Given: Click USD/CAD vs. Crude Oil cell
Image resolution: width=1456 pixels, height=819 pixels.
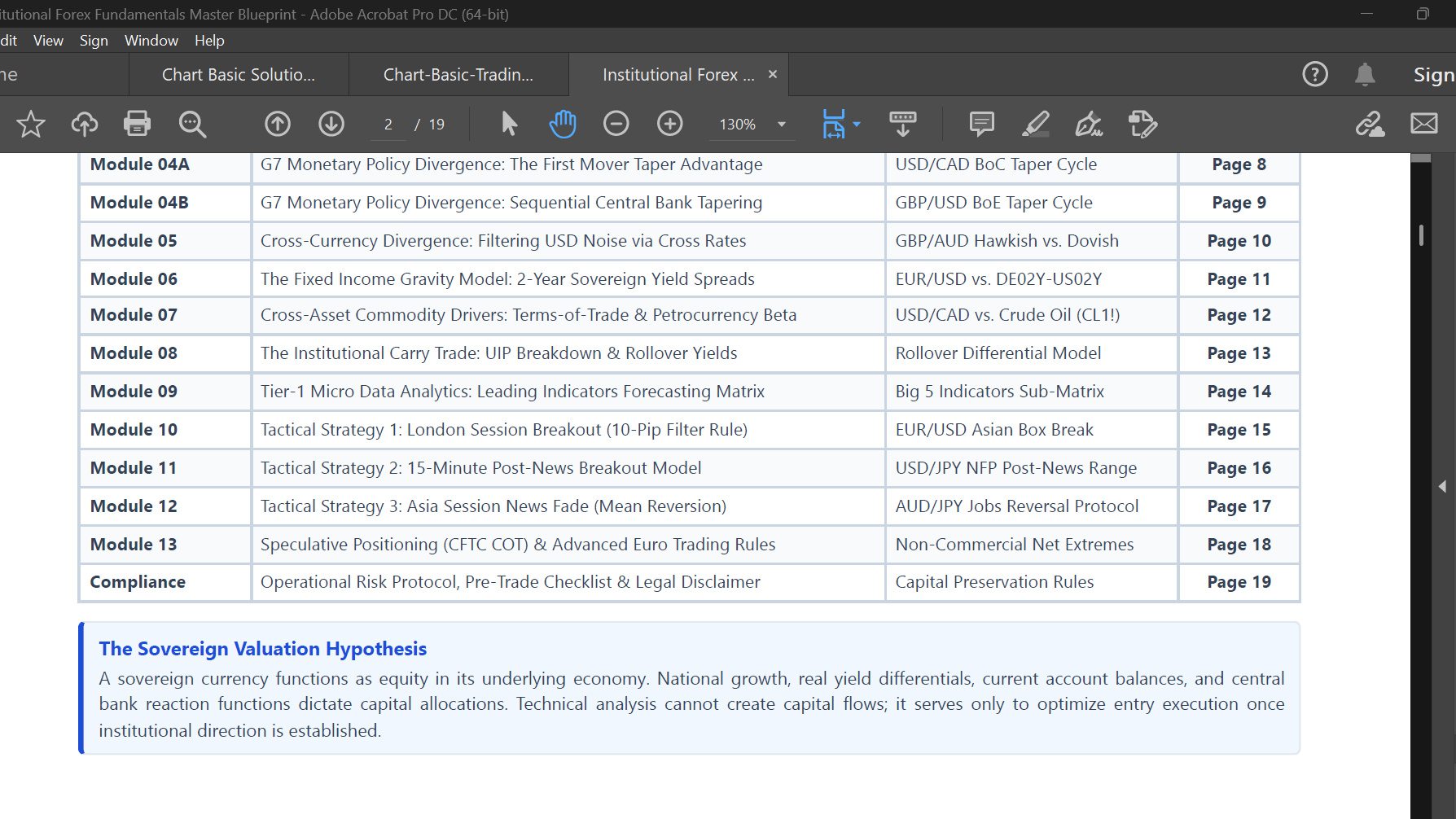Looking at the screenshot, I should pos(1032,315).
